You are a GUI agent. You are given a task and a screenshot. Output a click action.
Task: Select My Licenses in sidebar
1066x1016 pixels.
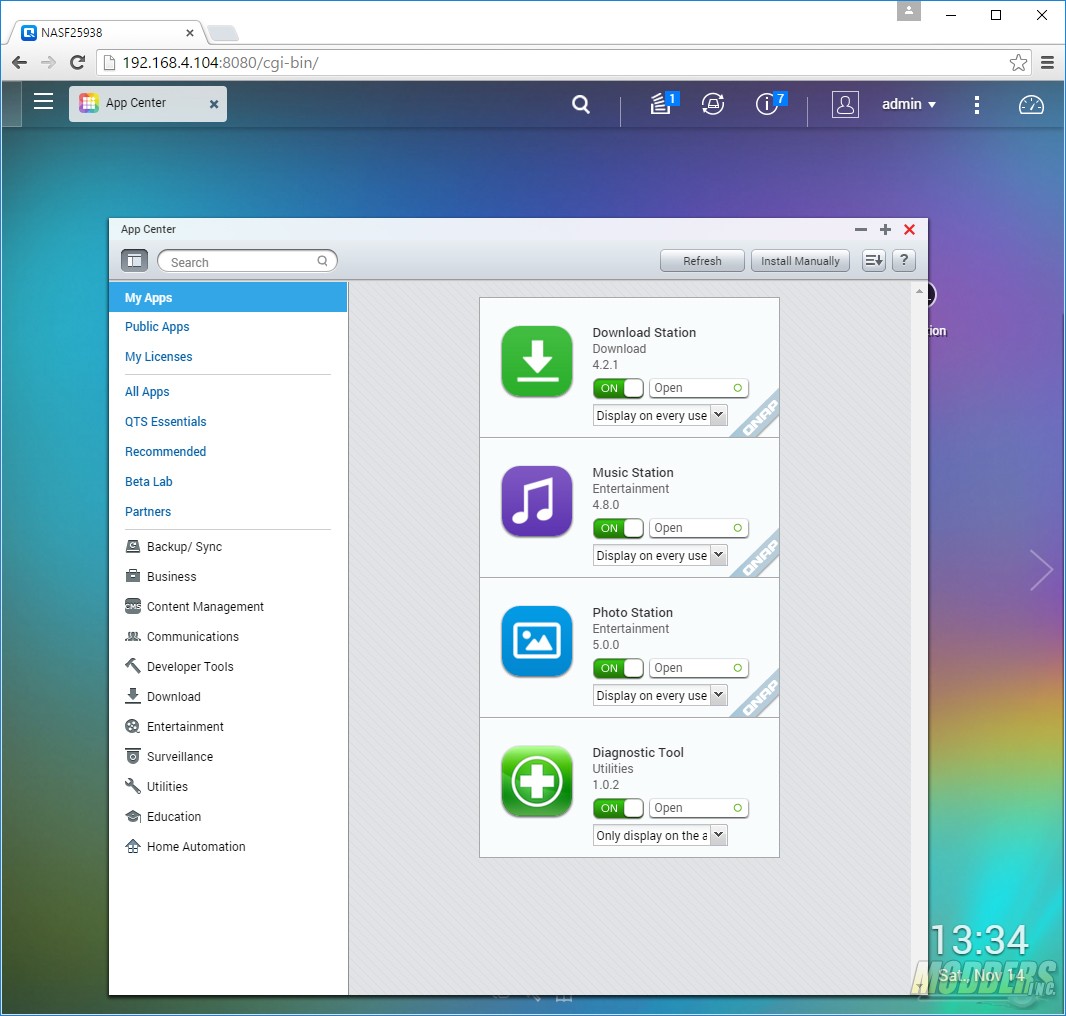click(x=158, y=356)
